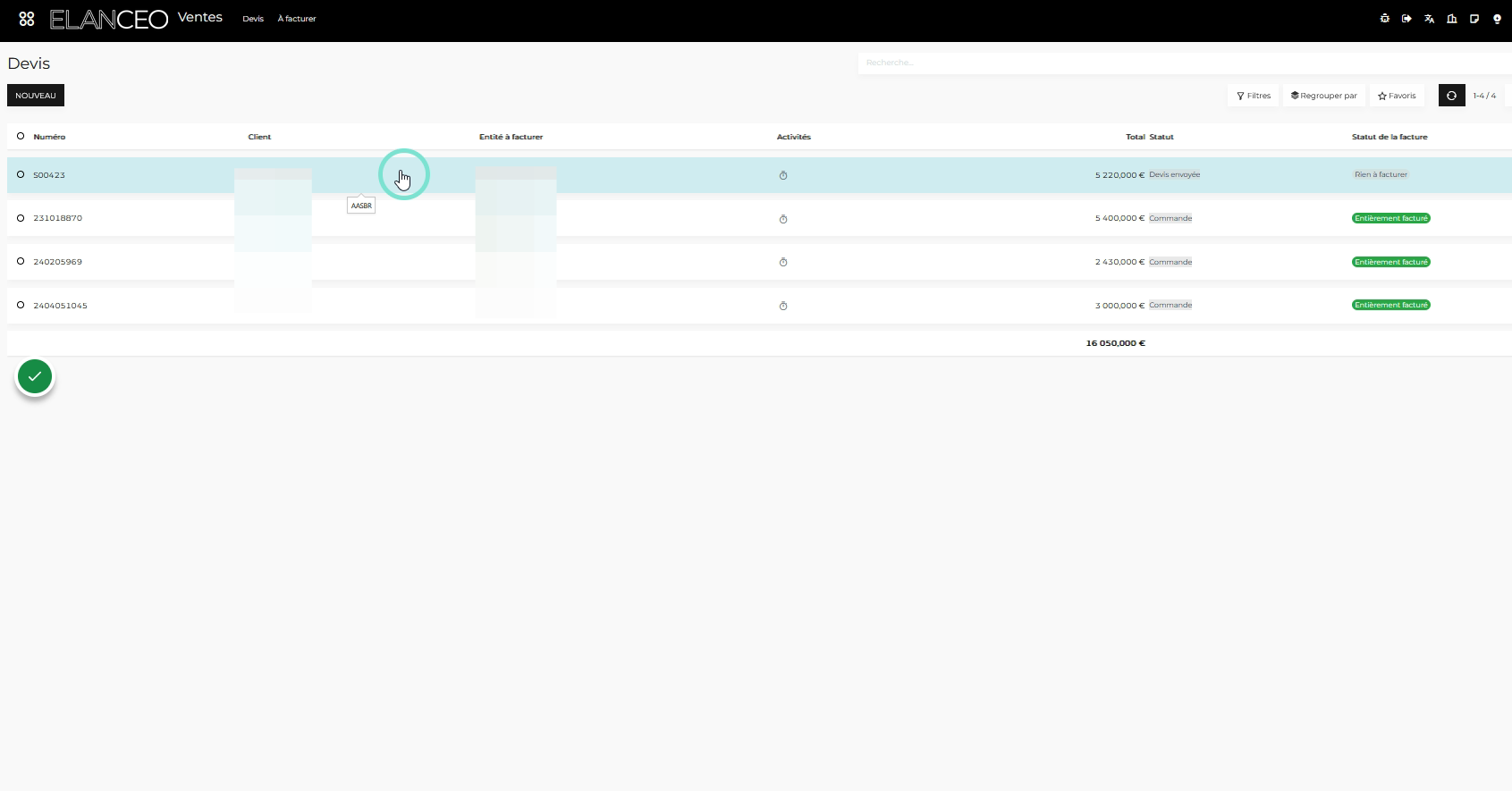Click the Client column header
The height and width of the screenshot is (791, 1512).
click(x=259, y=137)
